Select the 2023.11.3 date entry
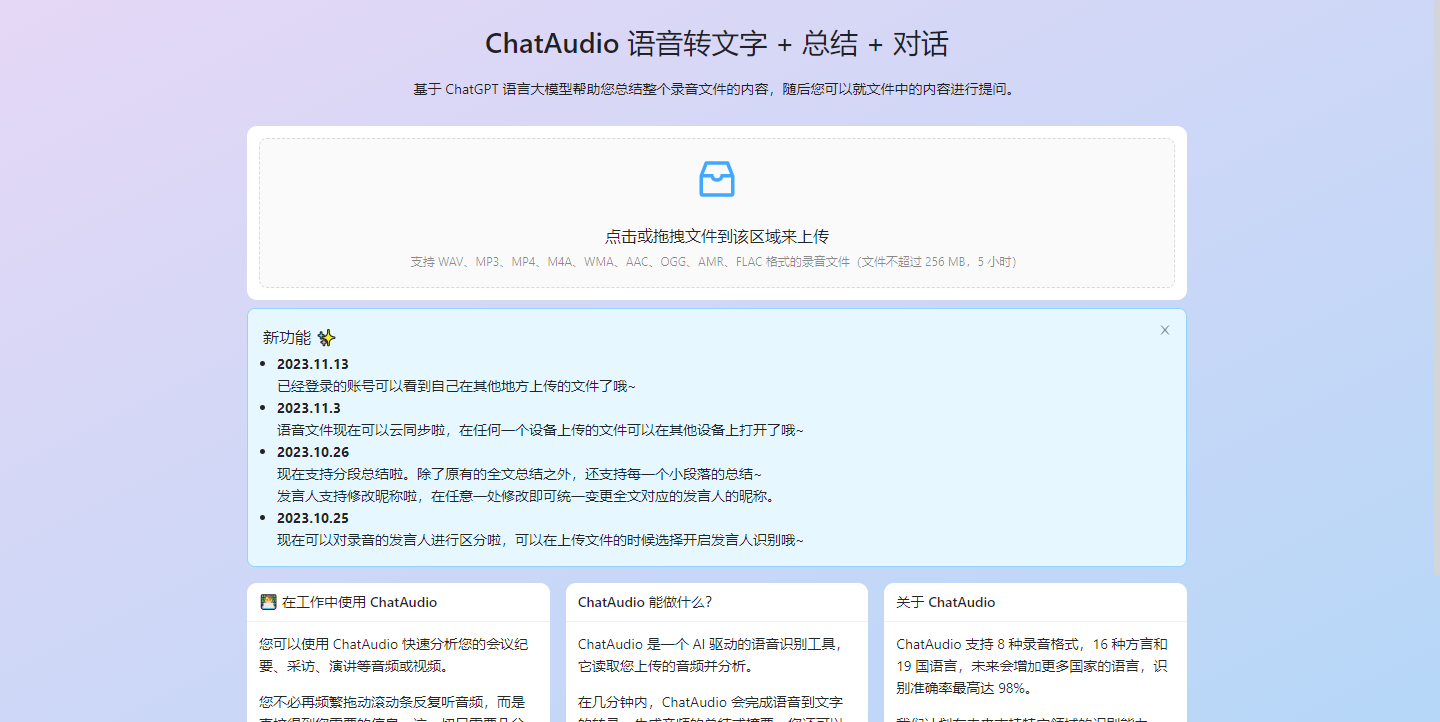Viewport: 1440px width, 722px height. coord(309,408)
